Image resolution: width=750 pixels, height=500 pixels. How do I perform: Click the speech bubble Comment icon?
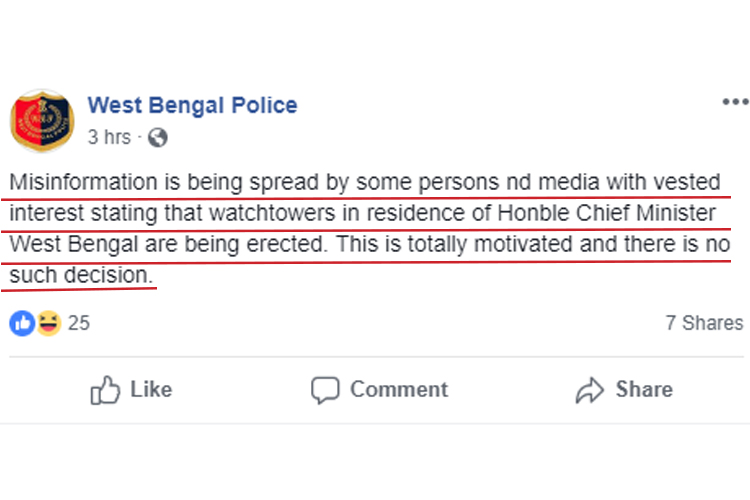(x=325, y=389)
